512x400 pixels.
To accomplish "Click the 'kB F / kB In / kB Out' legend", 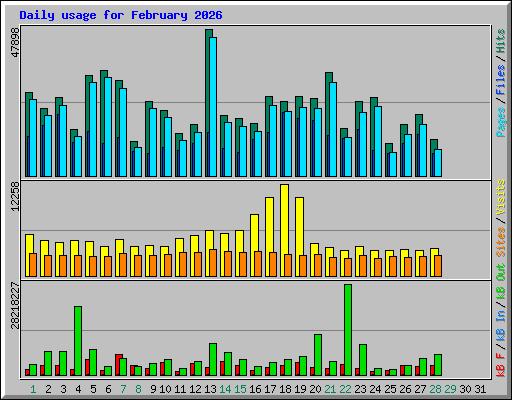I will [501, 320].
